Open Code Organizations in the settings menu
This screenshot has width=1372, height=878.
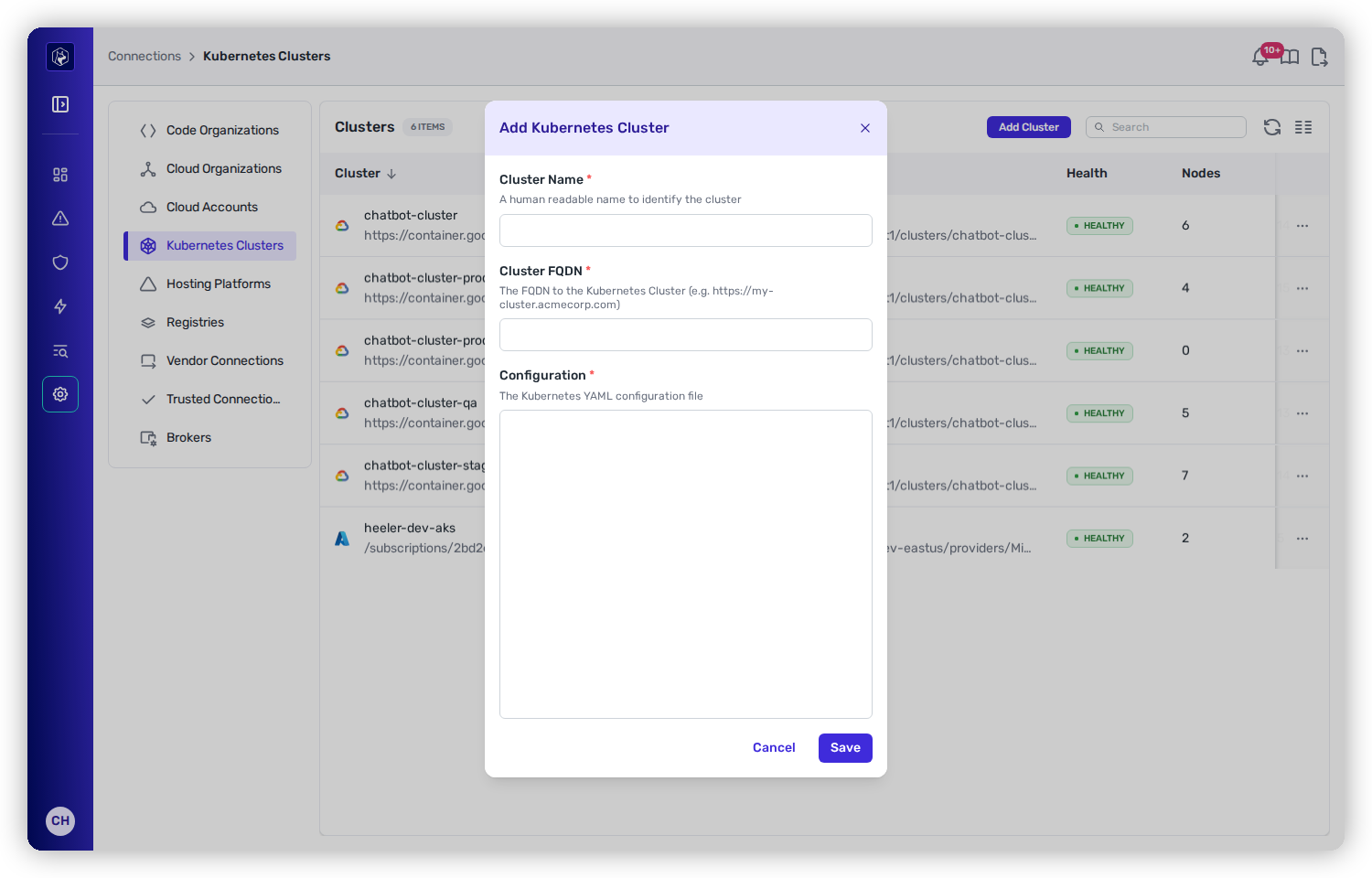[210, 130]
